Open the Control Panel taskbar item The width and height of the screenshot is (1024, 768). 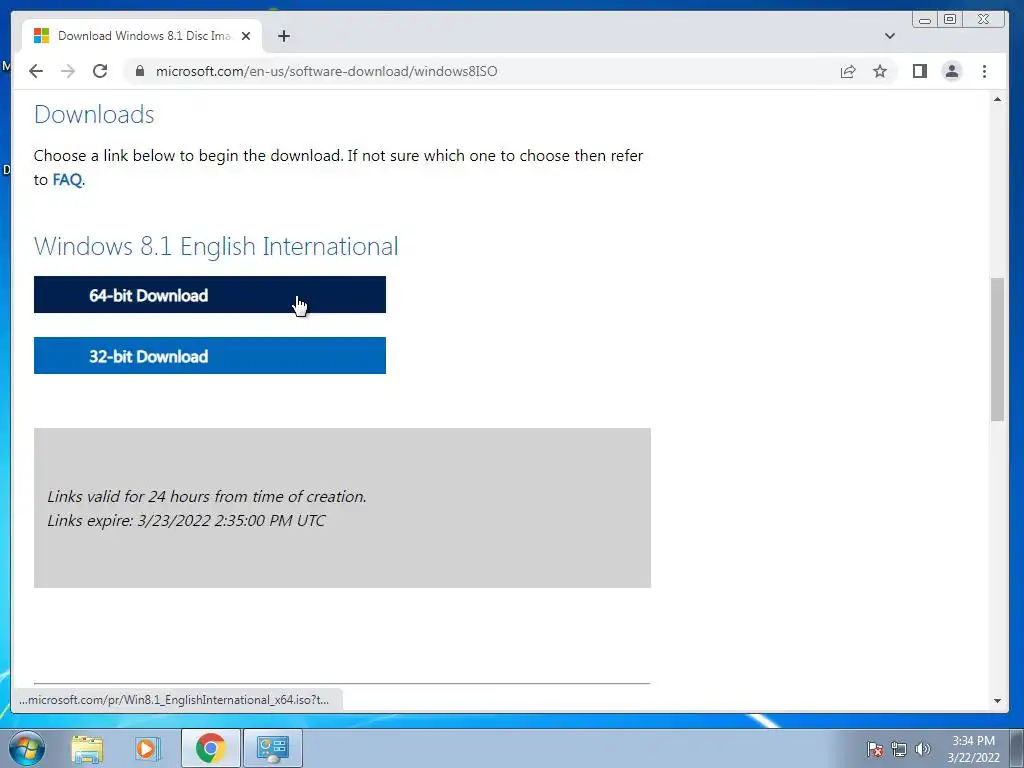(x=273, y=748)
